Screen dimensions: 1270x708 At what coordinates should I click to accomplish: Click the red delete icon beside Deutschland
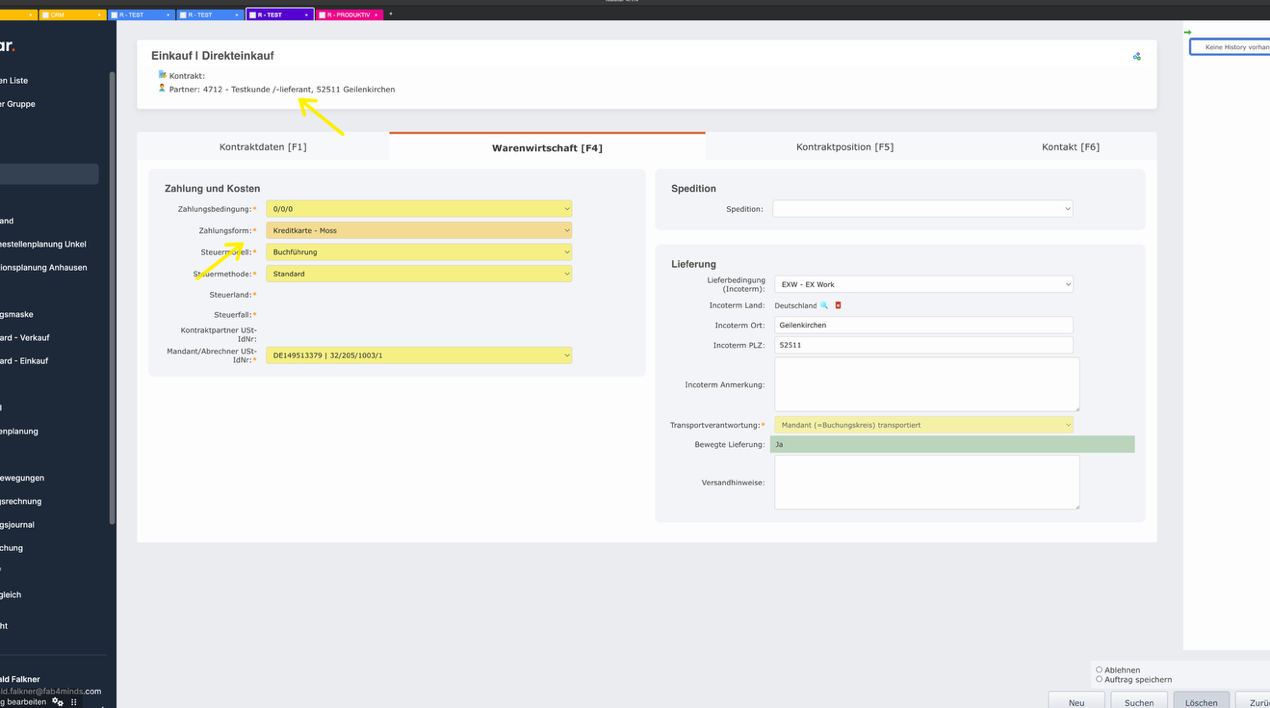pyautogui.click(x=838, y=305)
